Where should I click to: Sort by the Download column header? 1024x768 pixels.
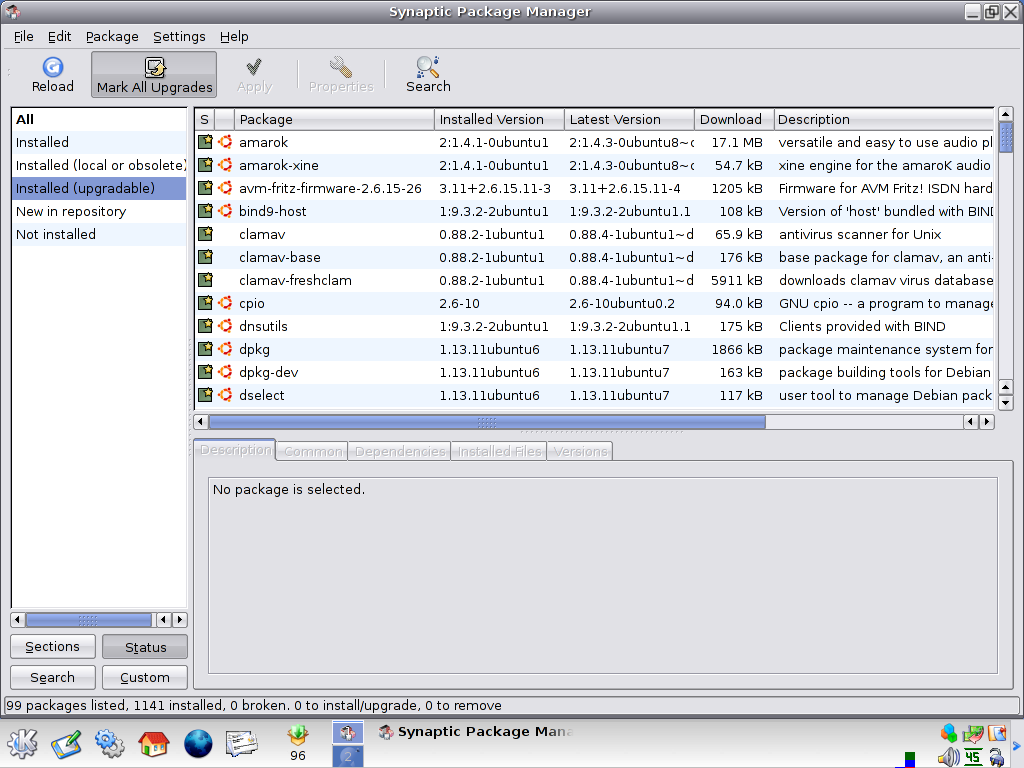pos(734,120)
